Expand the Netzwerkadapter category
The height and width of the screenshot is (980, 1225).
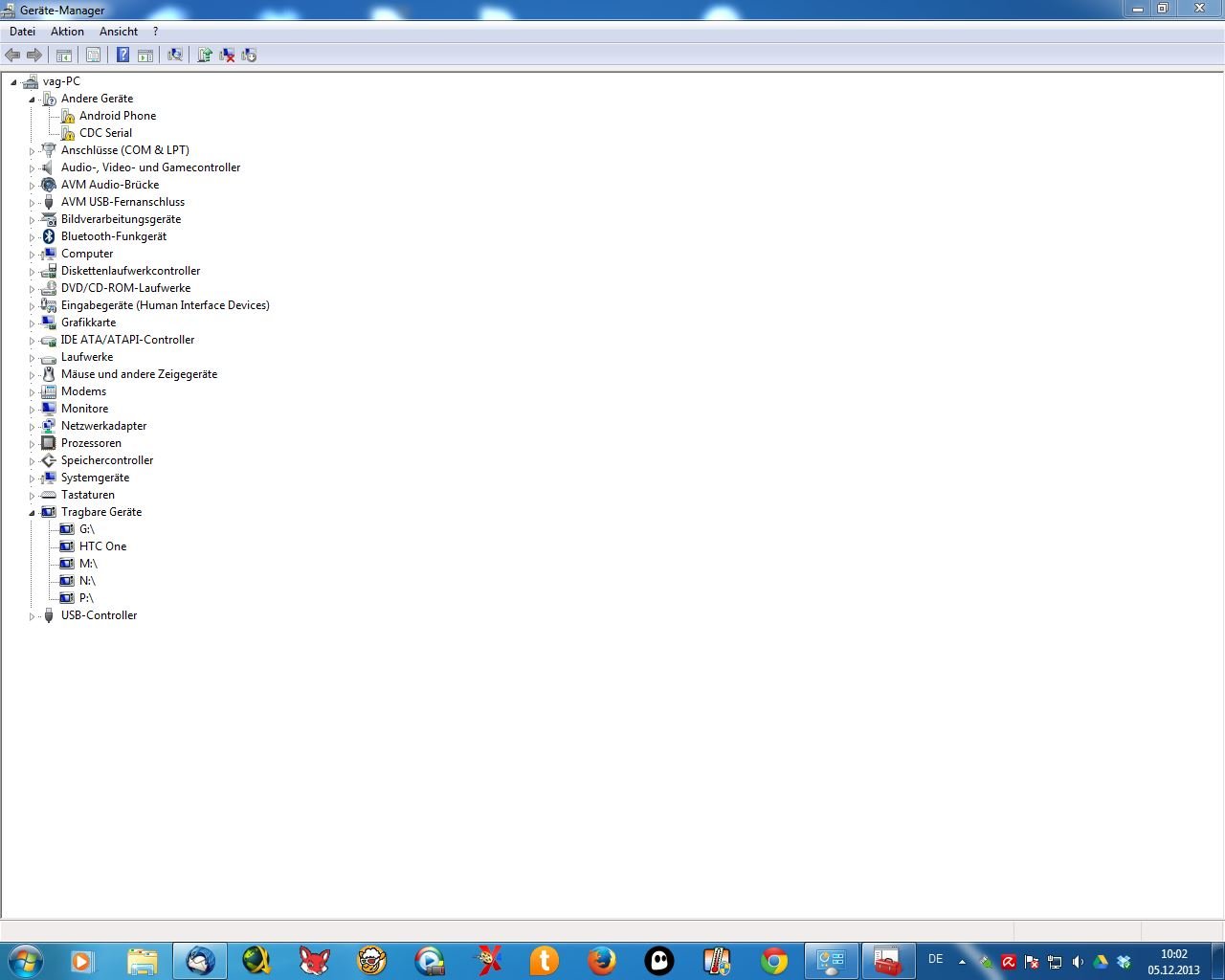[32, 427]
